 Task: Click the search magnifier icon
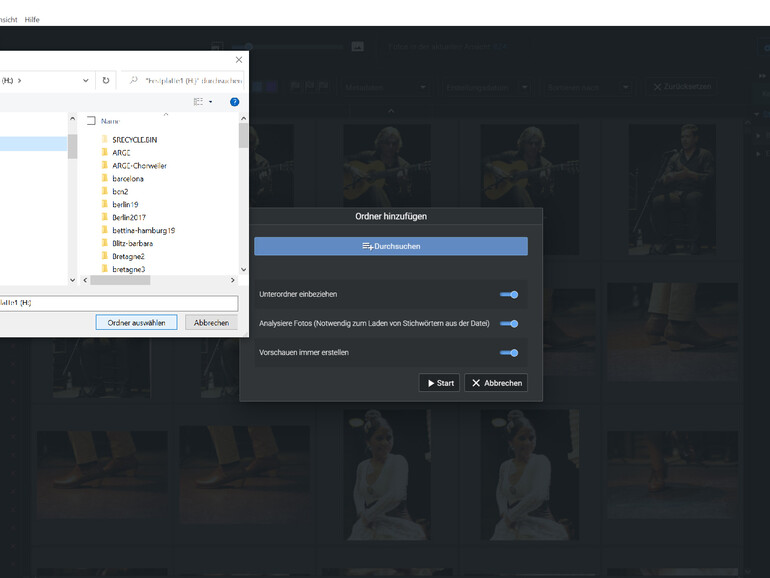[133, 81]
